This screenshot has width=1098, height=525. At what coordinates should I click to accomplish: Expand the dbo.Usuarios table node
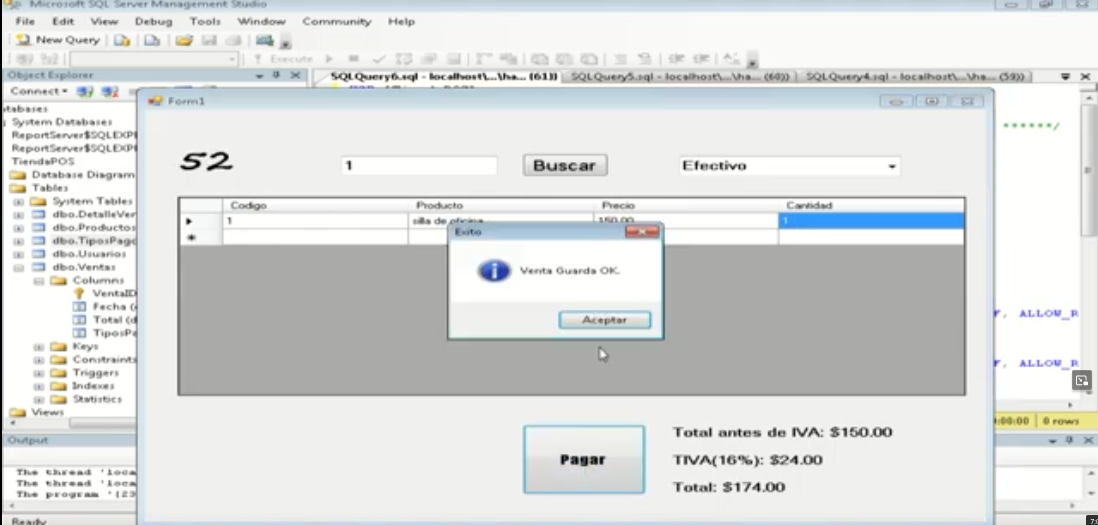[18, 254]
